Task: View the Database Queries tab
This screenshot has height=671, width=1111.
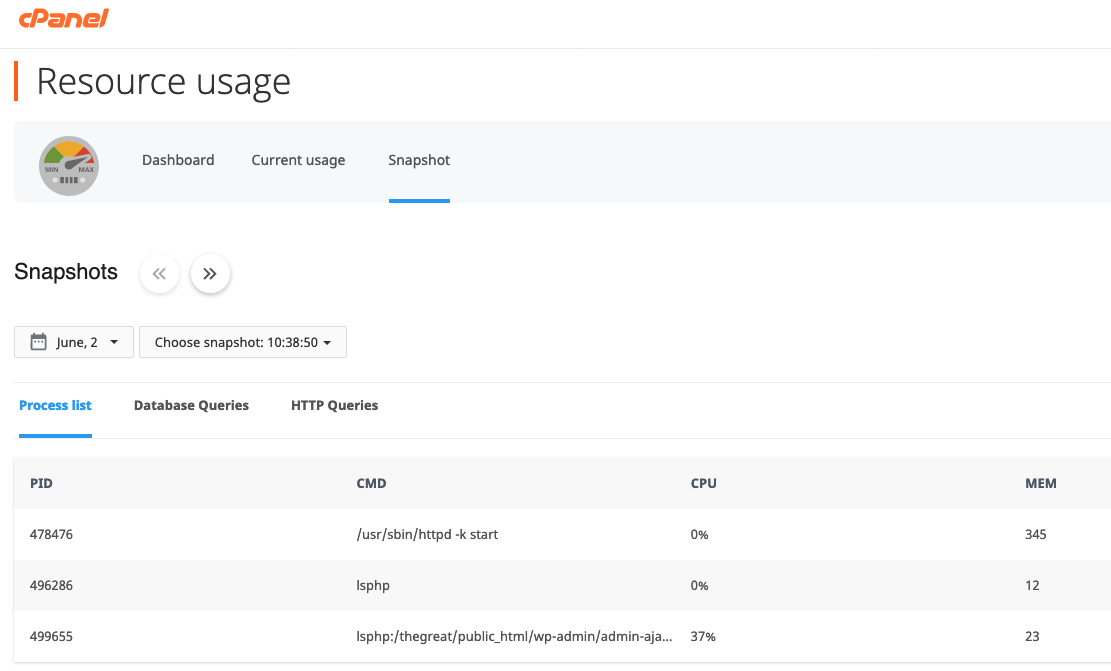Action: pos(191,405)
